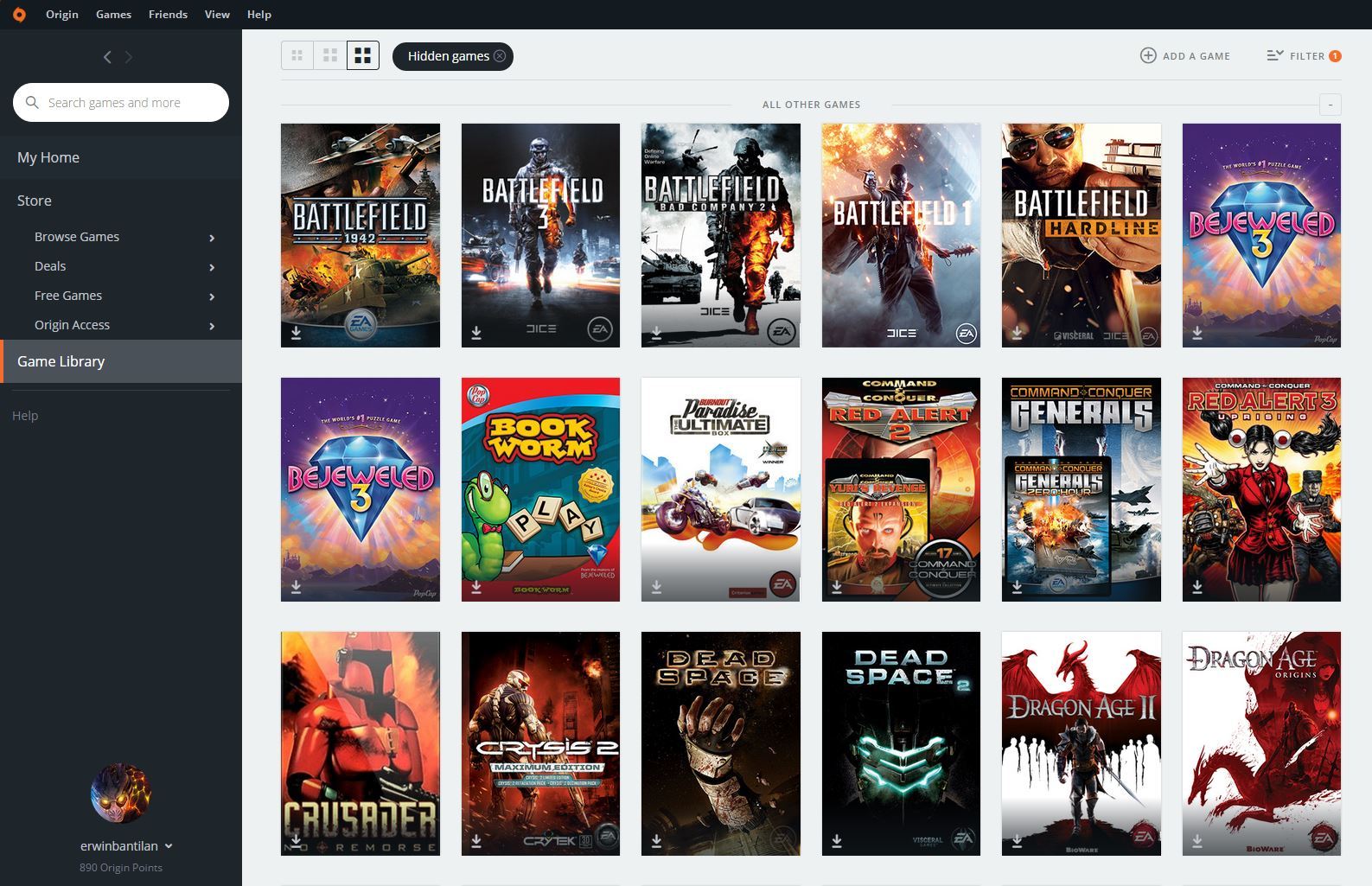Go to My Home
The width and height of the screenshot is (1372, 886).
click(x=48, y=157)
